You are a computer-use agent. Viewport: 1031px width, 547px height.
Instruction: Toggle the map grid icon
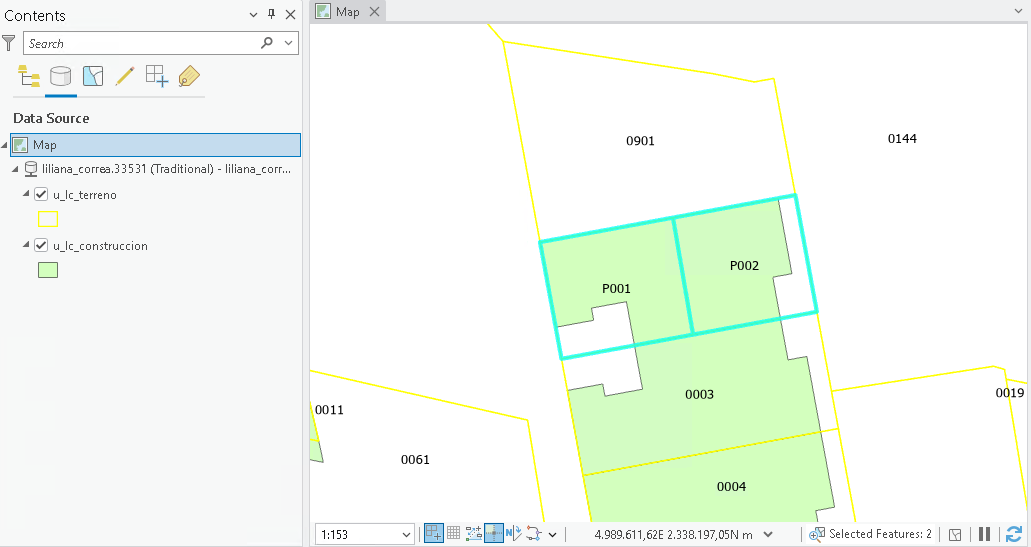454,533
